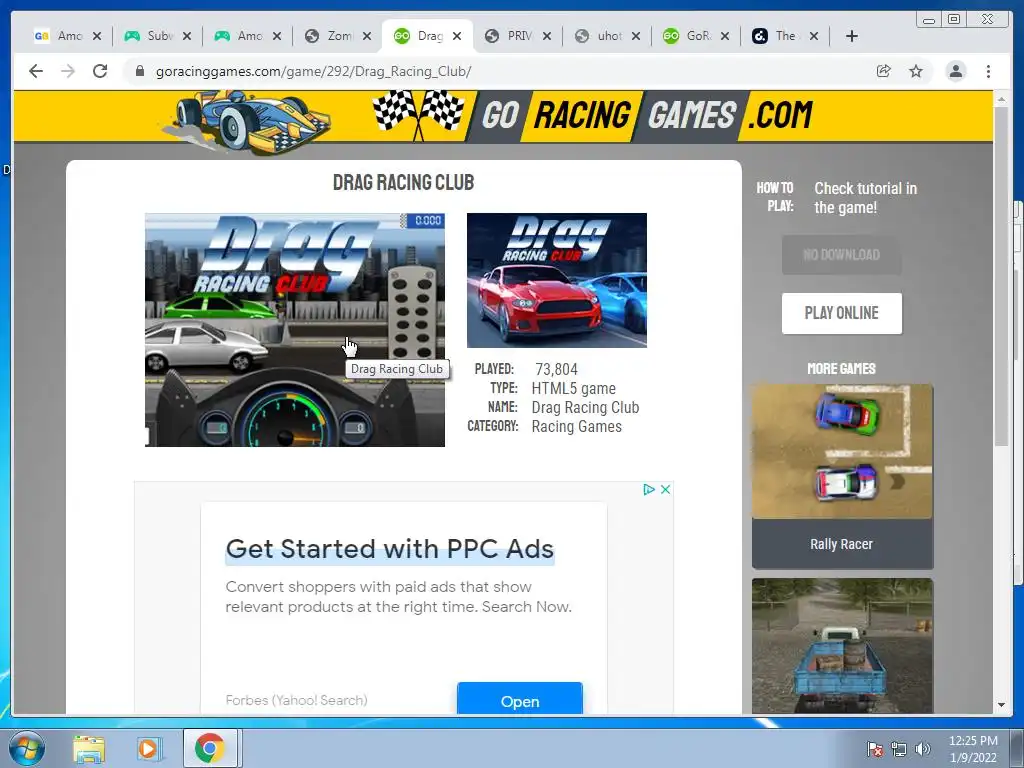This screenshot has width=1024, height=768.
Task: Click the No Download button
Action: [x=842, y=255]
